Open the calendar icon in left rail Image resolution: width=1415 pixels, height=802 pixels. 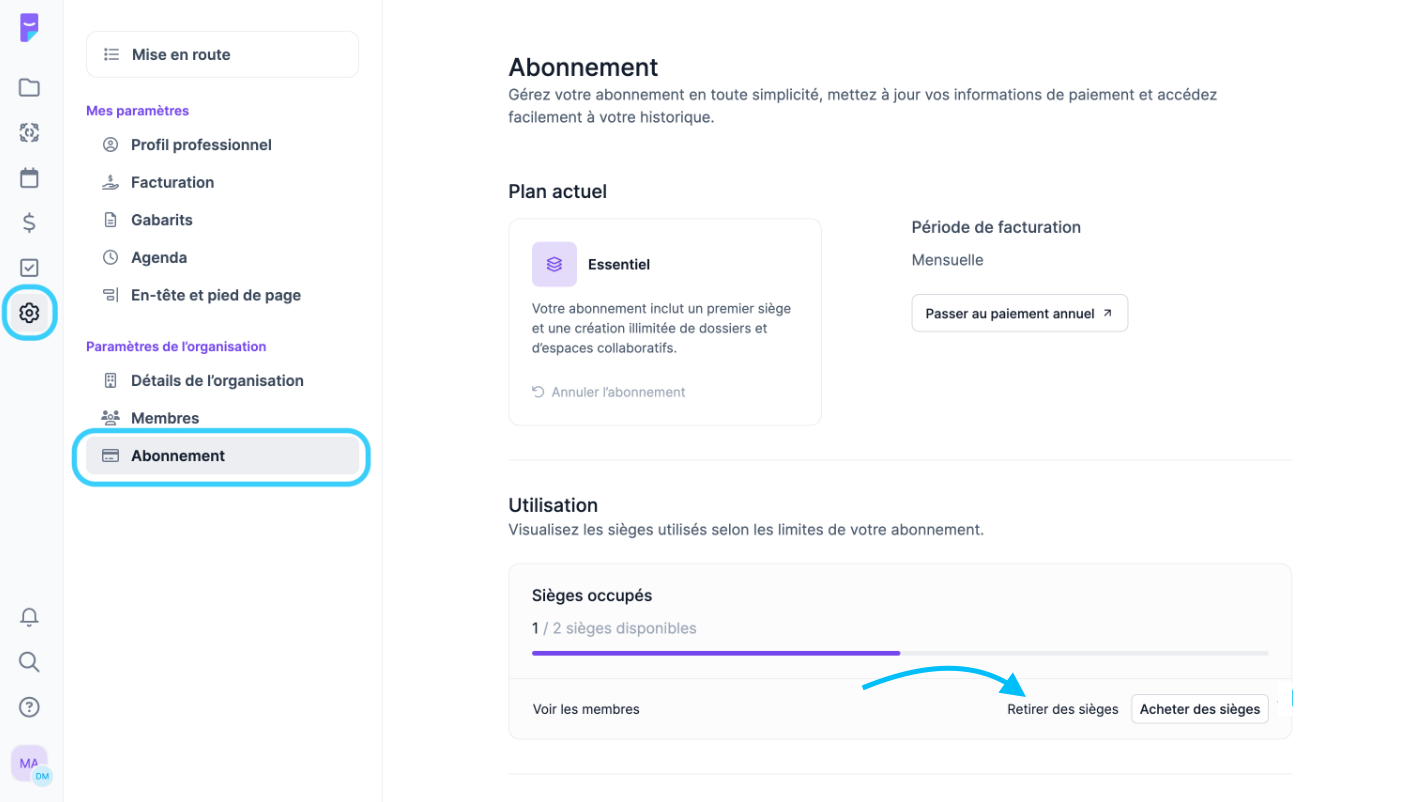point(29,178)
